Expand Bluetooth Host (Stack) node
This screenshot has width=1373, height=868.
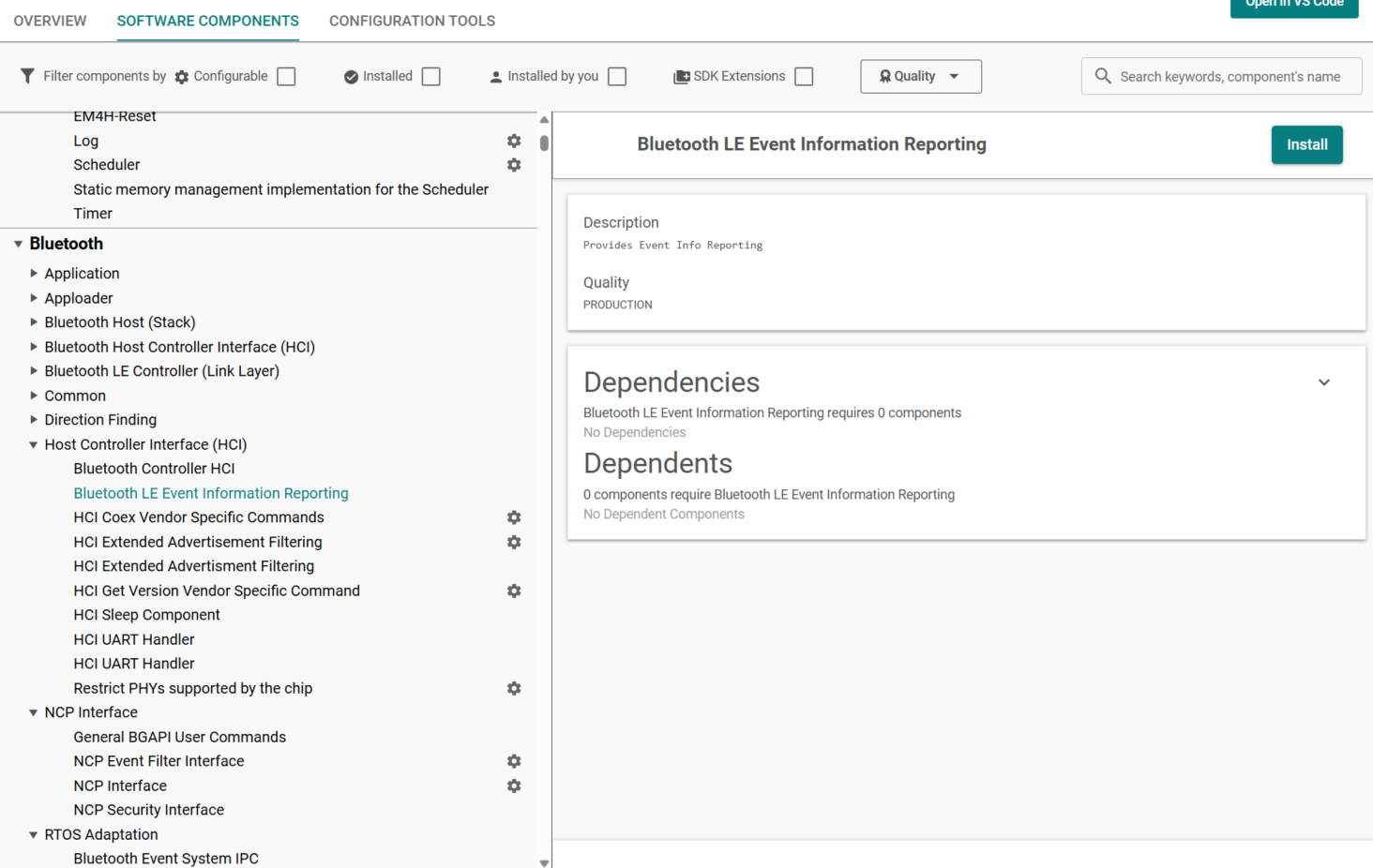click(34, 322)
